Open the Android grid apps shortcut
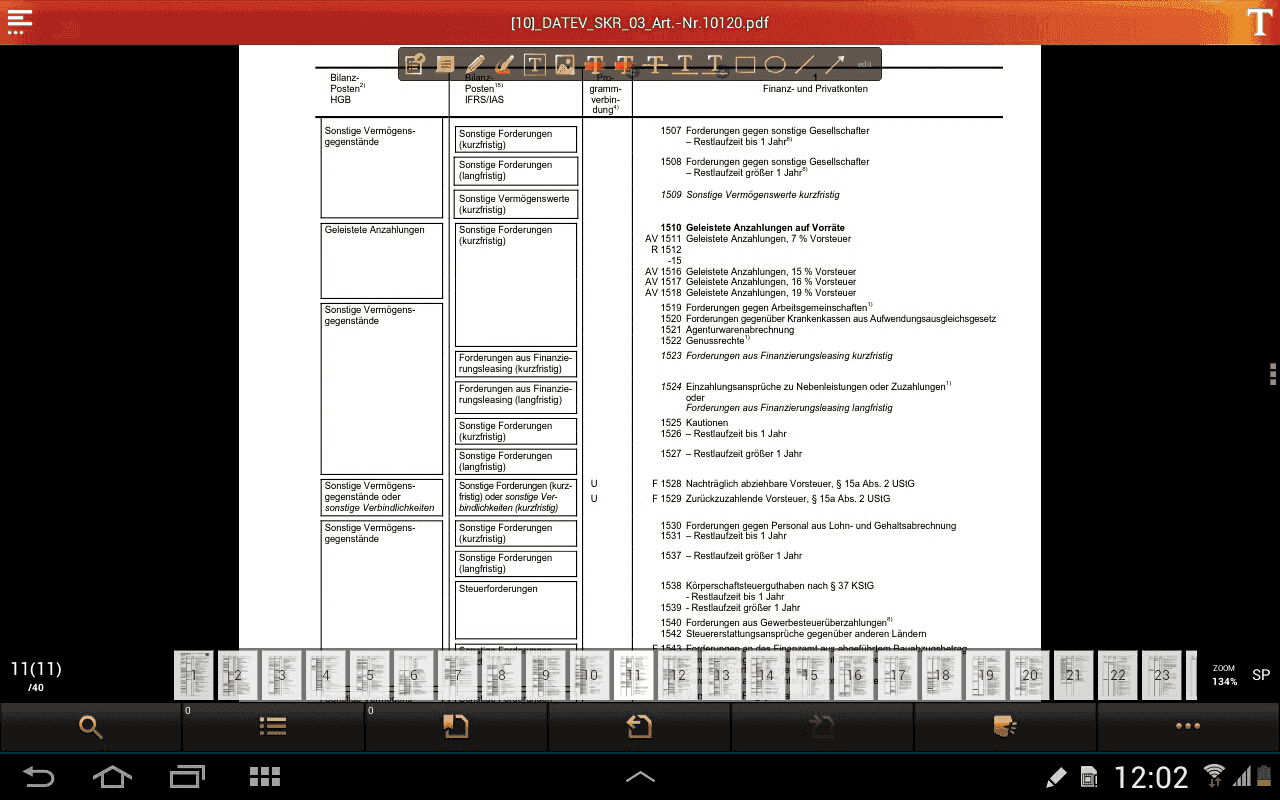 tap(264, 777)
